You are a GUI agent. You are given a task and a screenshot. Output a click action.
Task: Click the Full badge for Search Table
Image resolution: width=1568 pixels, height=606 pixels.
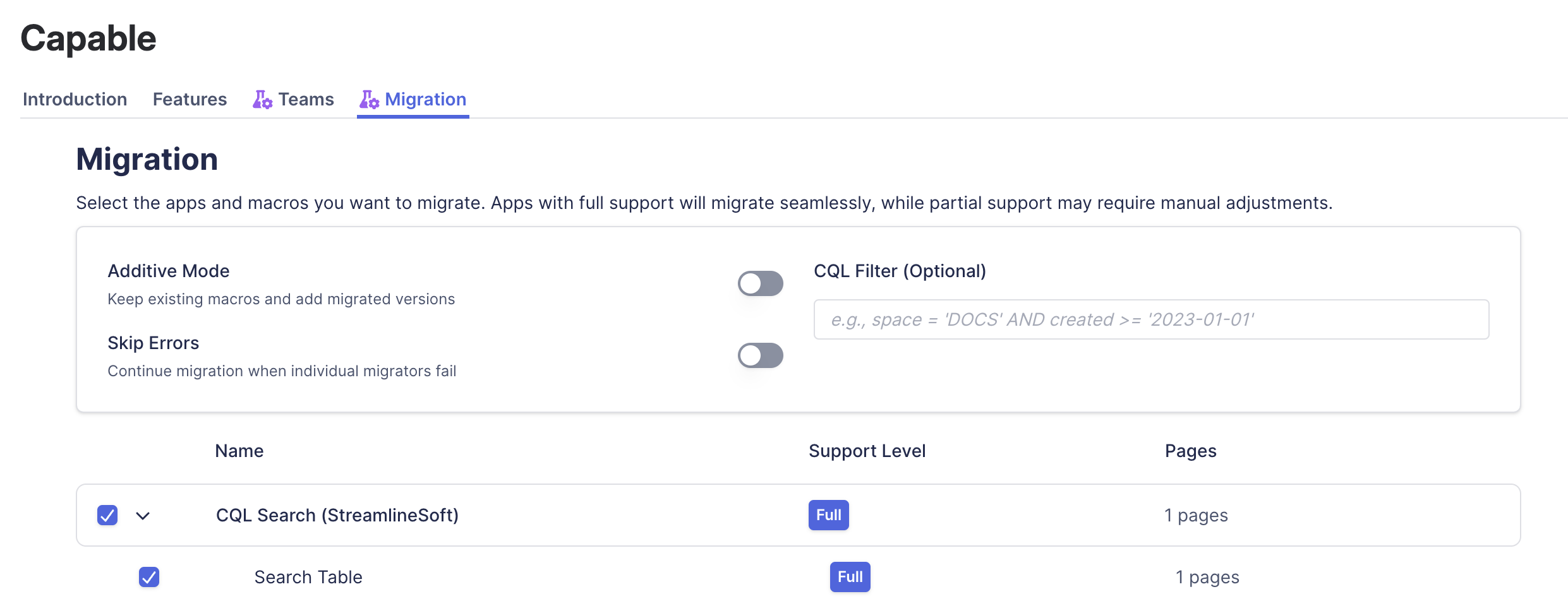[x=850, y=577]
